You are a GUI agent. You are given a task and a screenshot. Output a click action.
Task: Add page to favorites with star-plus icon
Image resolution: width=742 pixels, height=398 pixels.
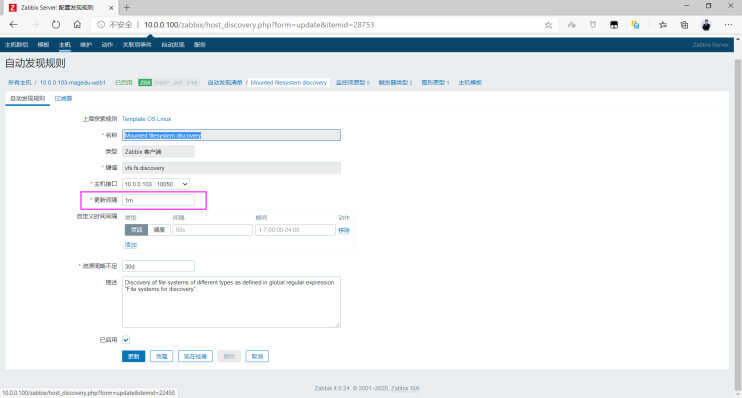click(x=548, y=25)
